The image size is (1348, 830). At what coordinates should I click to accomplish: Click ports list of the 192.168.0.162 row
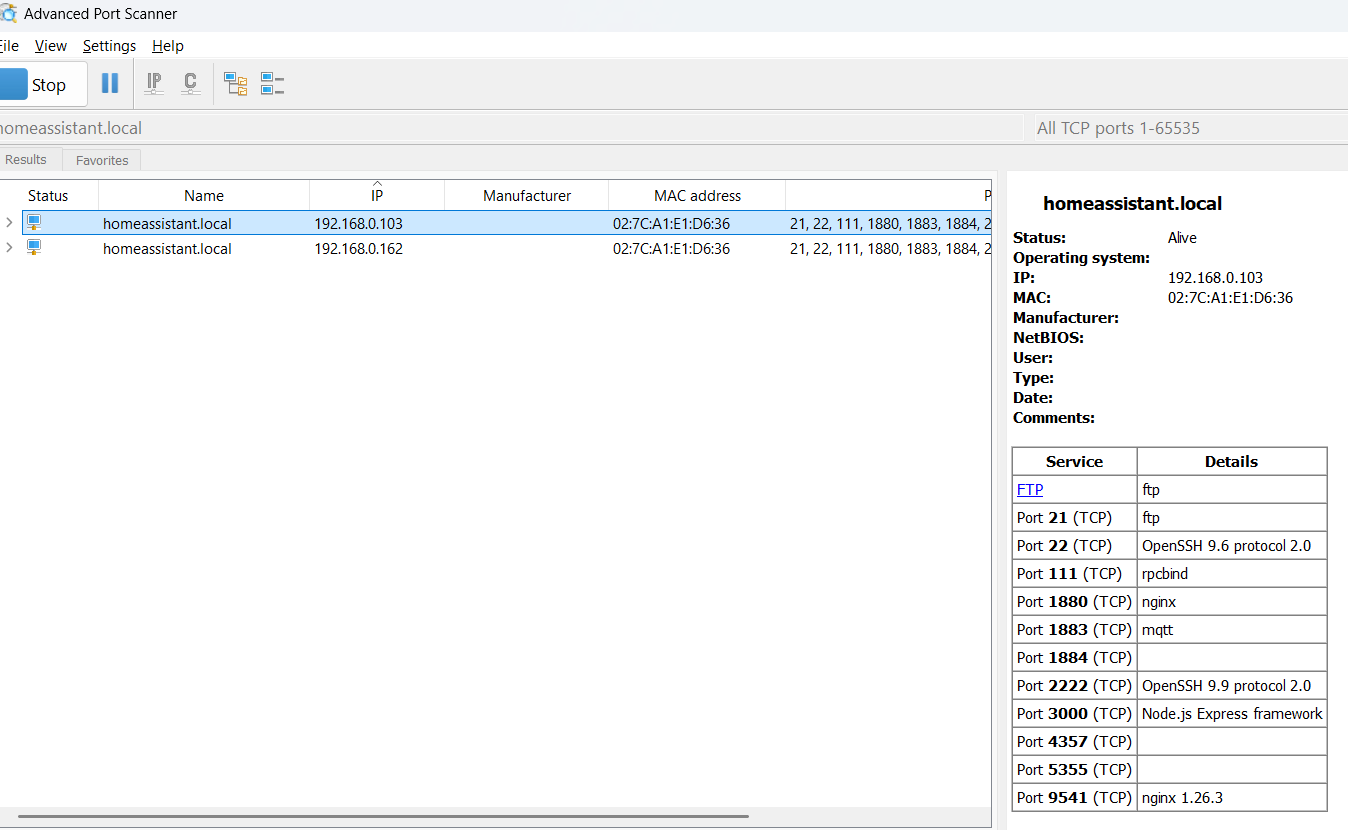[x=890, y=249]
